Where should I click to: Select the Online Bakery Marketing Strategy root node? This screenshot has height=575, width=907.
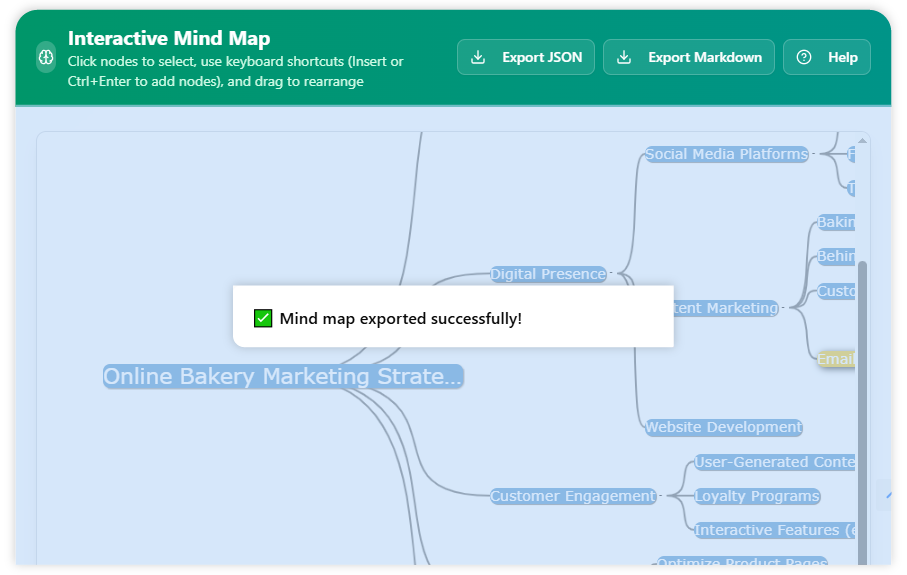tap(283, 377)
